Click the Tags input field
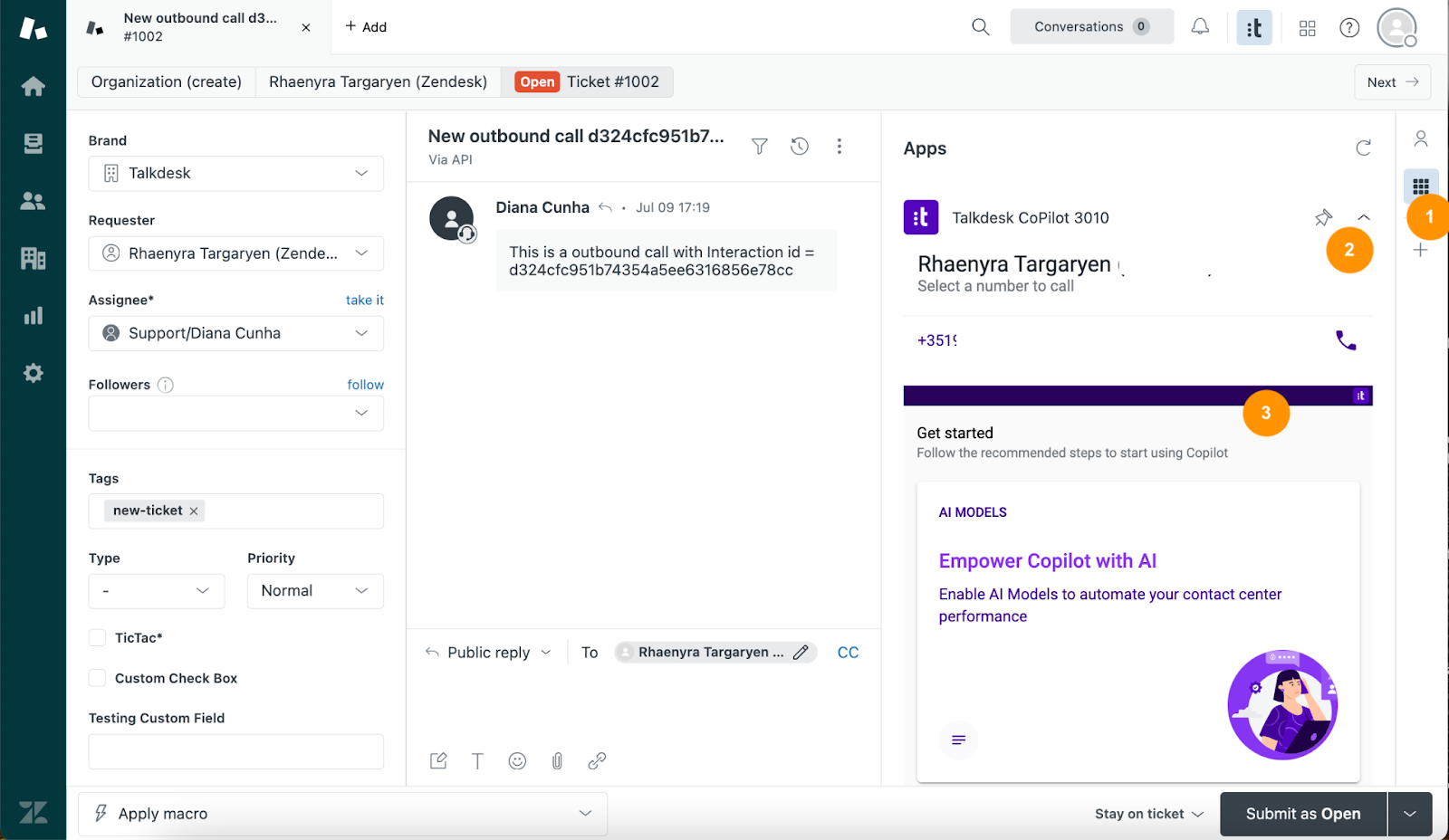1449x840 pixels. pyautogui.click(x=236, y=511)
